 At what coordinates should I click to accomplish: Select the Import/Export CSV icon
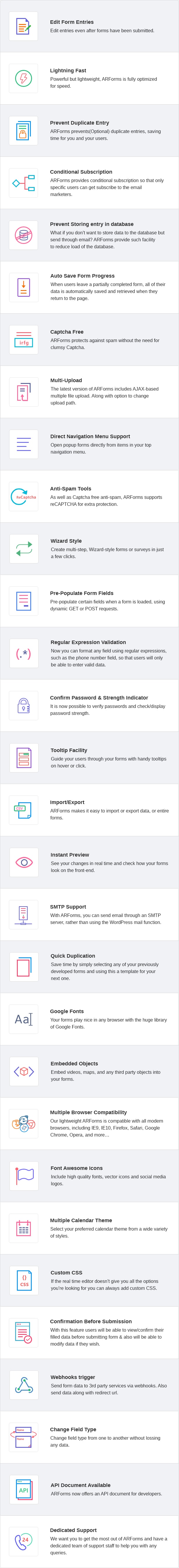[x=23, y=810]
